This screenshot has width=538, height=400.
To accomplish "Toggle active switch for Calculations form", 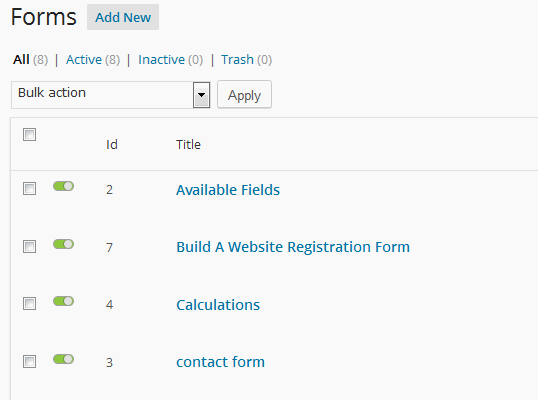I will click(63, 301).
